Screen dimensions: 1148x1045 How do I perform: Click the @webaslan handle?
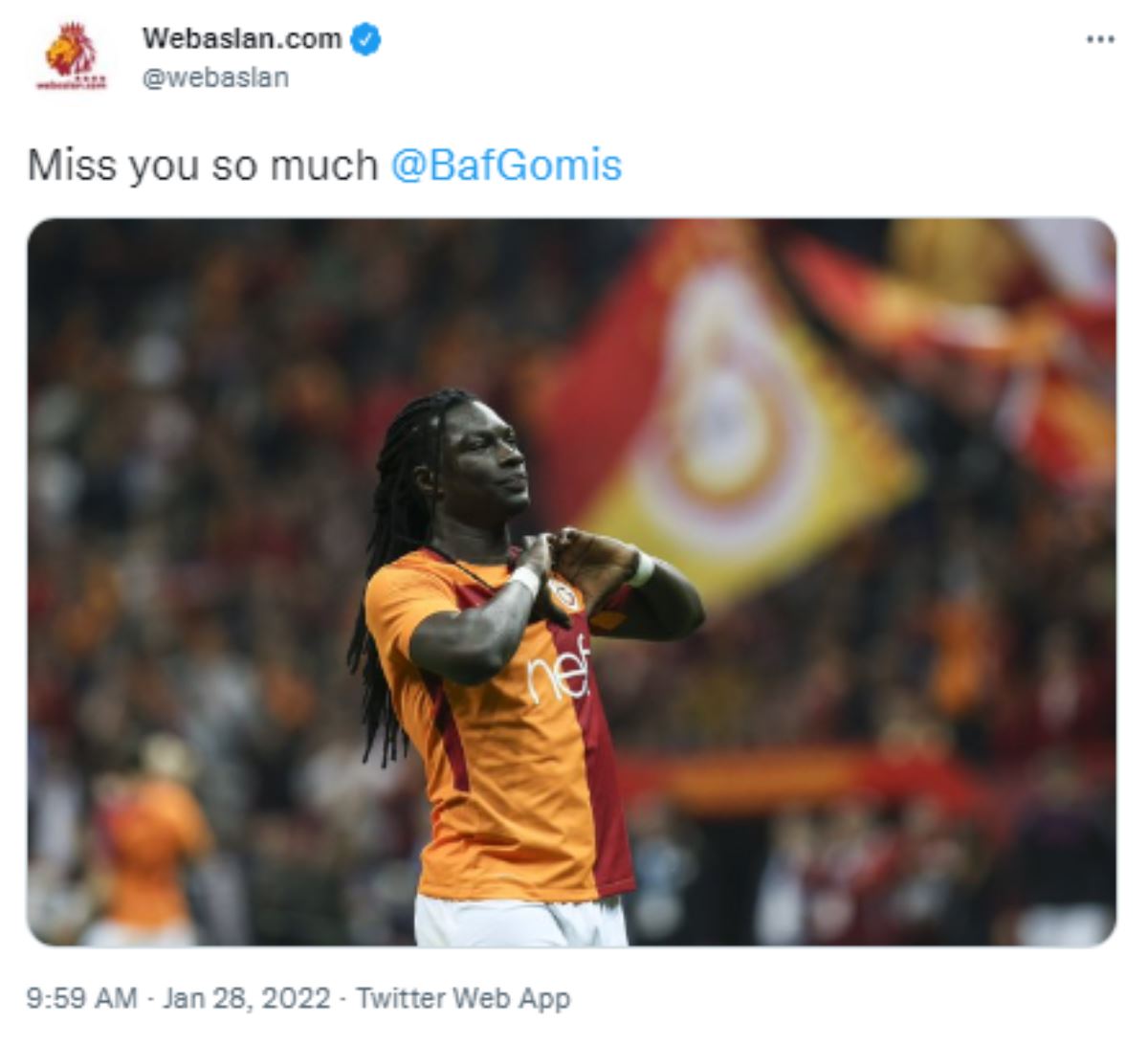(x=215, y=78)
